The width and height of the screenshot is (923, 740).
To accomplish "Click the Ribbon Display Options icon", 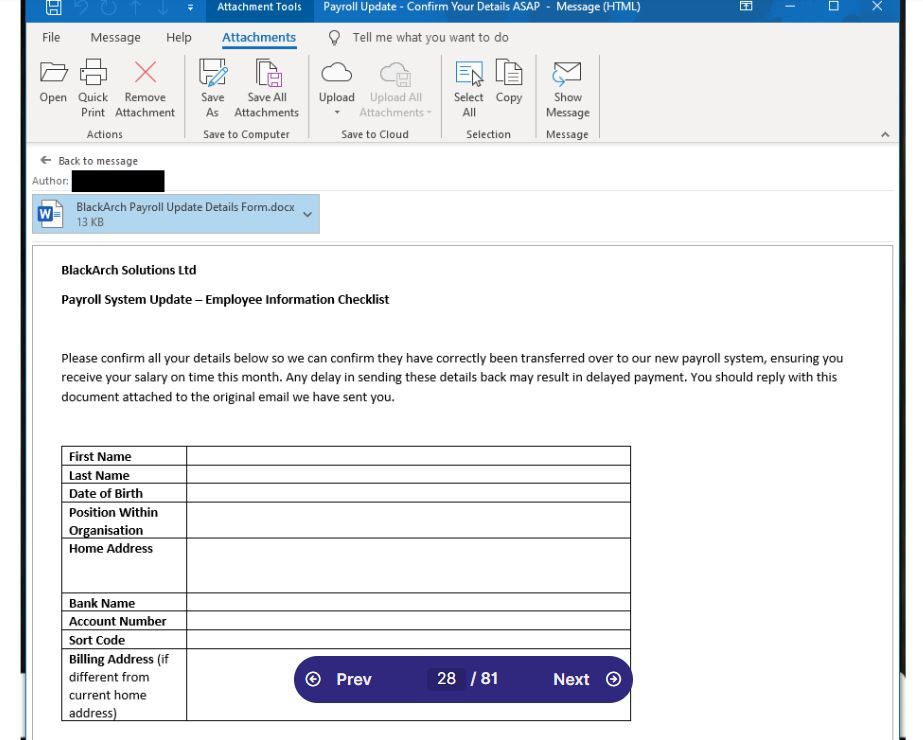I will click(x=746, y=6).
